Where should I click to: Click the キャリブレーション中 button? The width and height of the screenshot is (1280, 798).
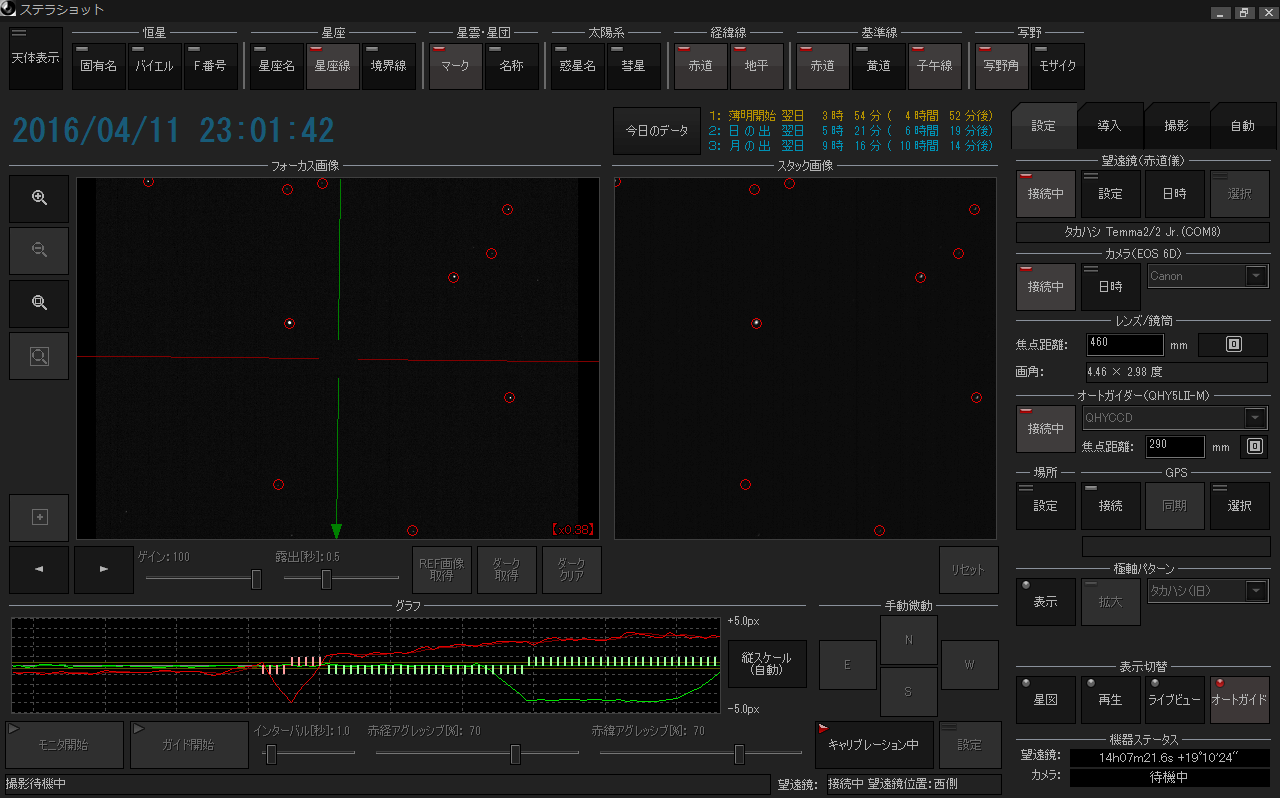874,745
